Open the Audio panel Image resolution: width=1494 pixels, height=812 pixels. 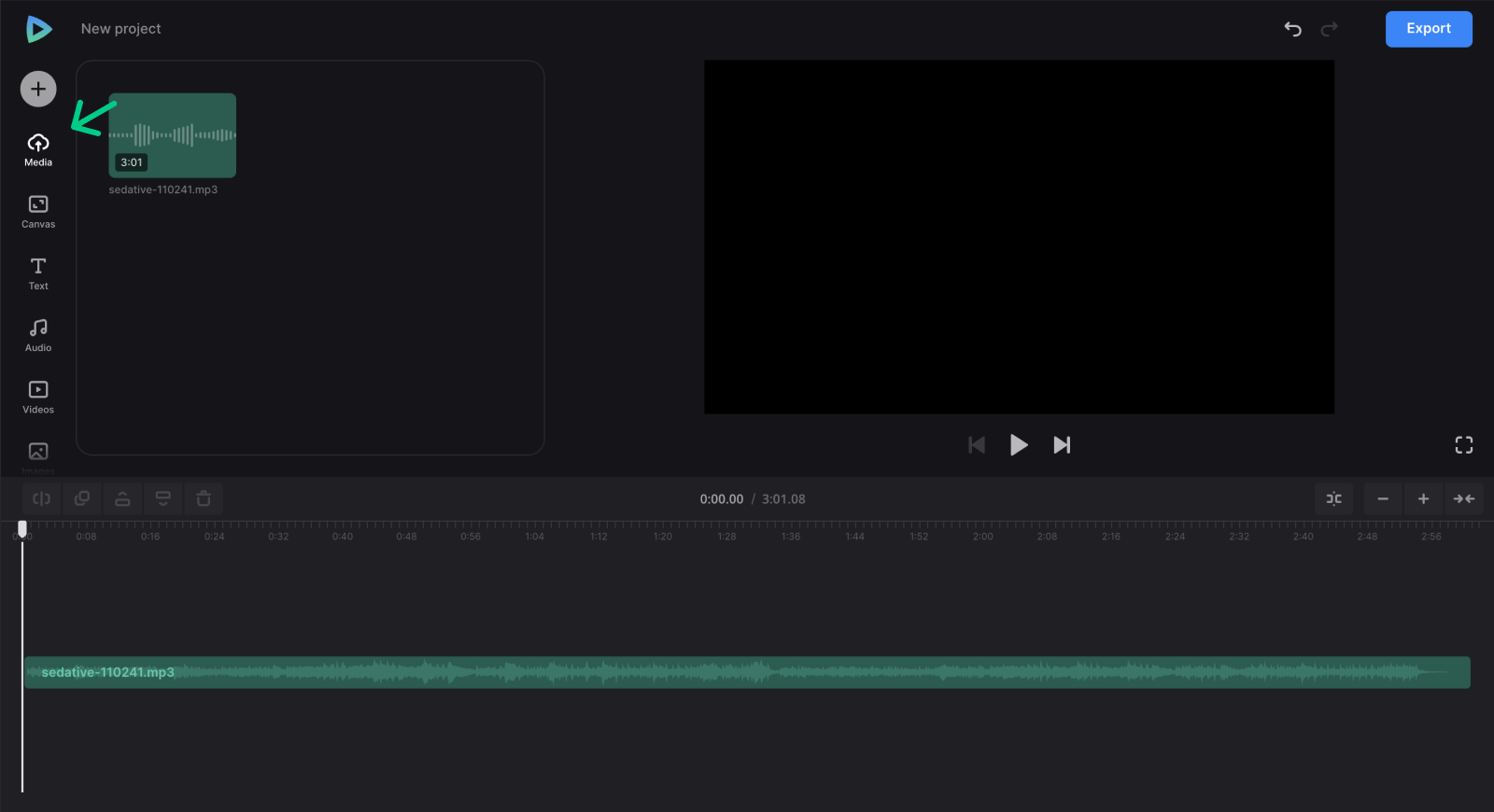coord(38,335)
